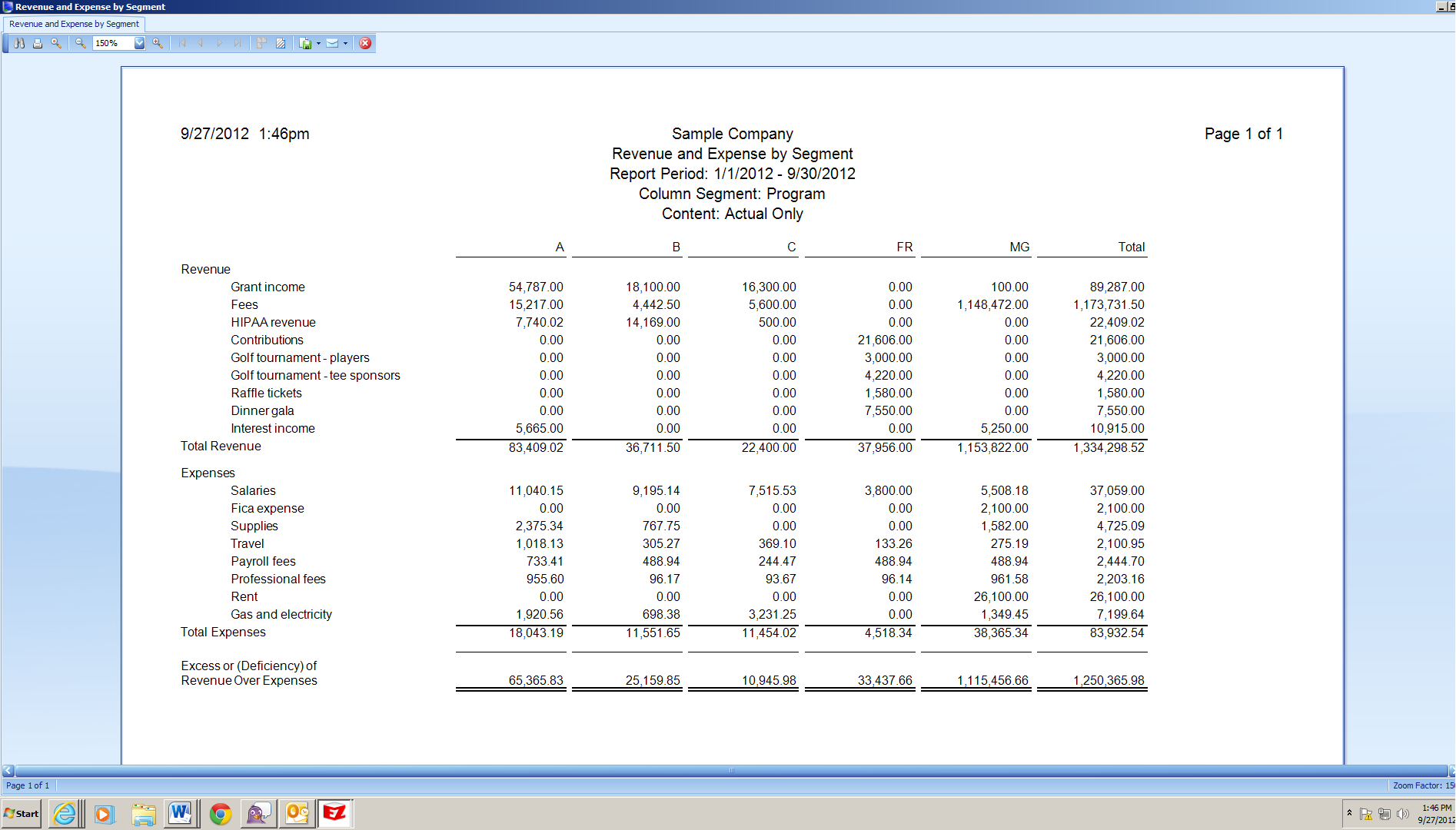
Task: Go to the previous report page
Action: (201, 43)
